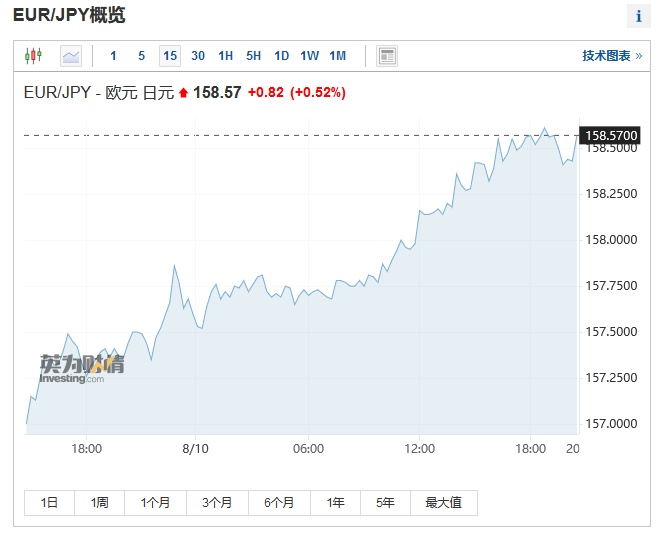Select the 1W interval

(x=310, y=56)
